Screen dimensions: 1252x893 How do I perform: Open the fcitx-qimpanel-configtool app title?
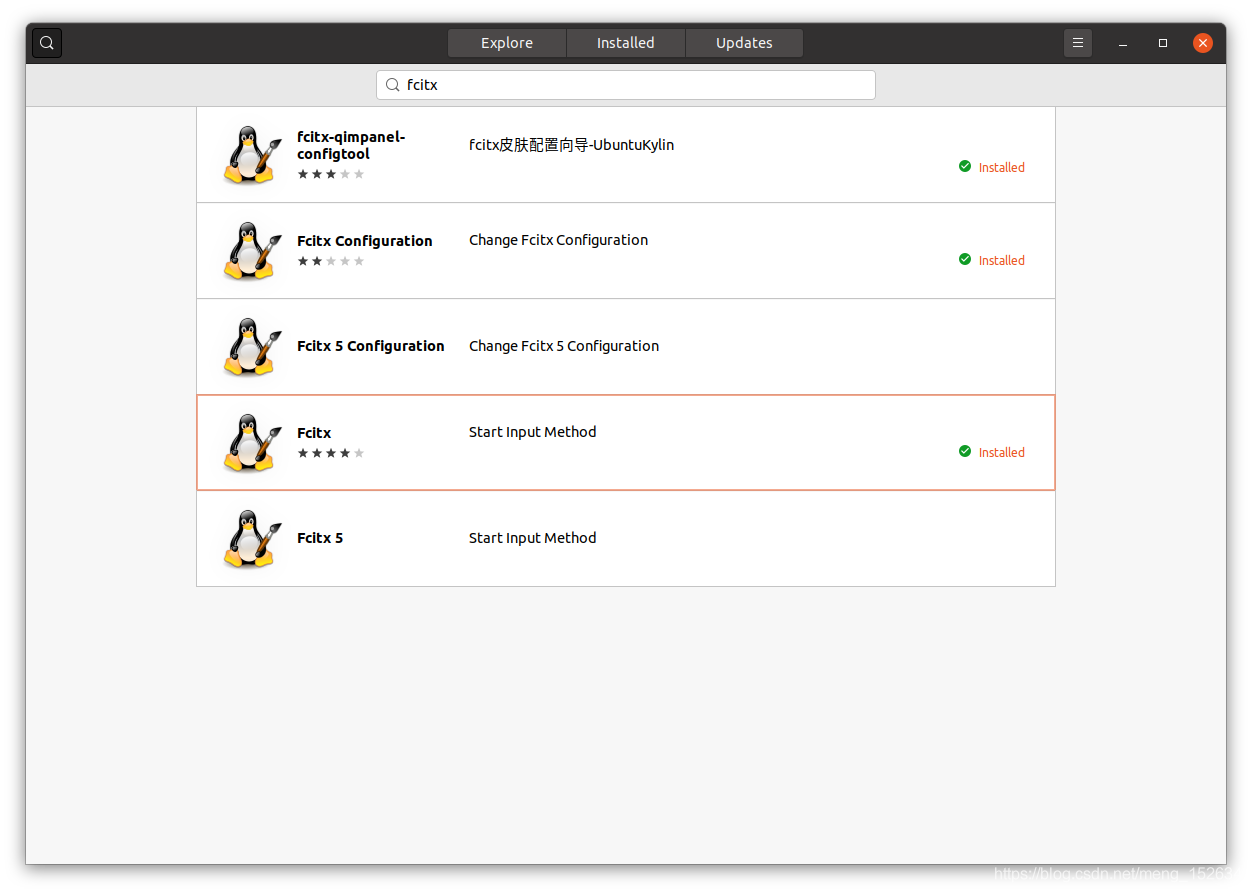coord(351,145)
